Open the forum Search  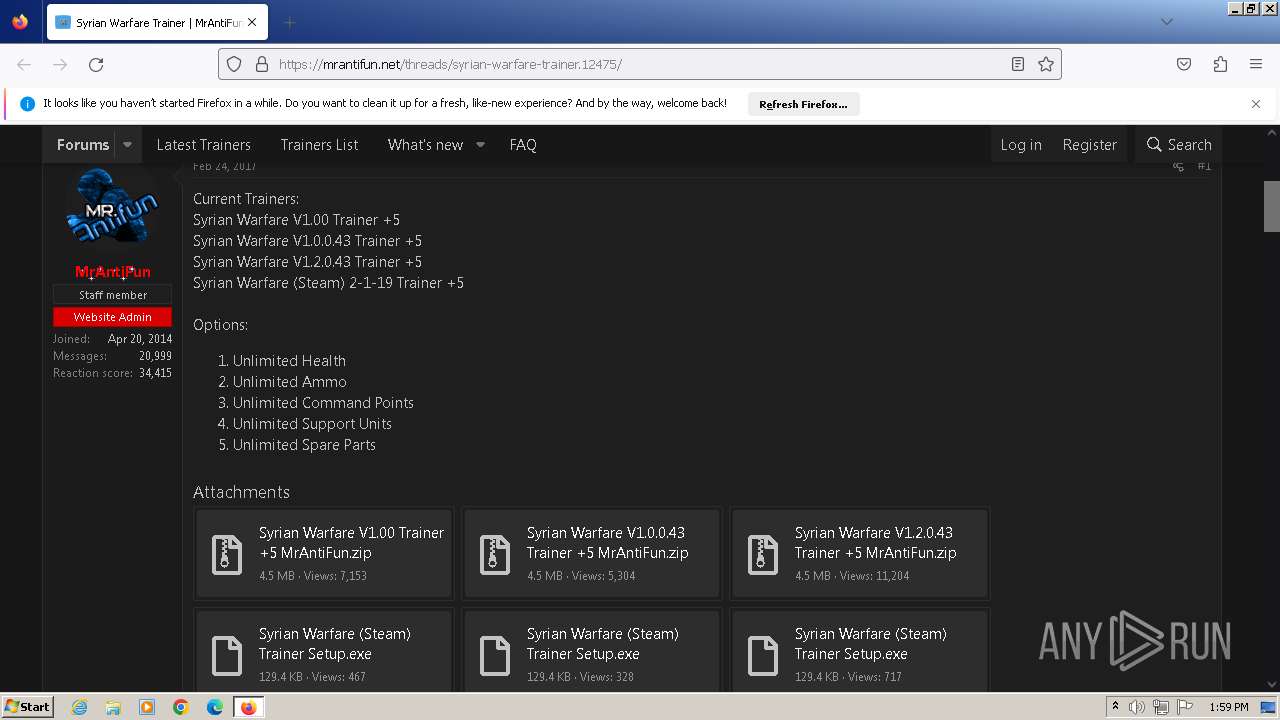[x=1179, y=145]
